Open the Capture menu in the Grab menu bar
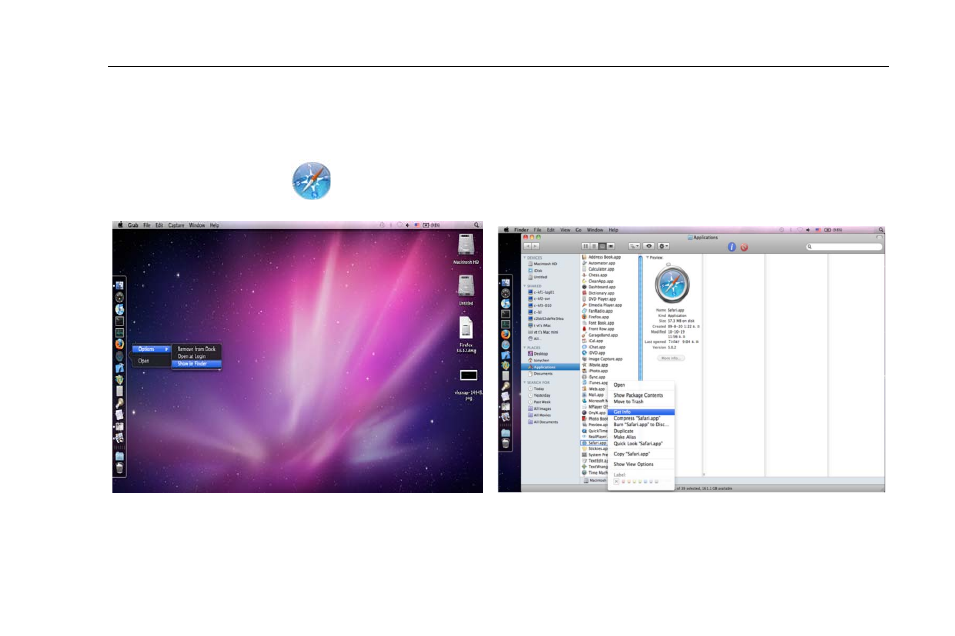The image size is (955, 636). pyautogui.click(x=176, y=225)
